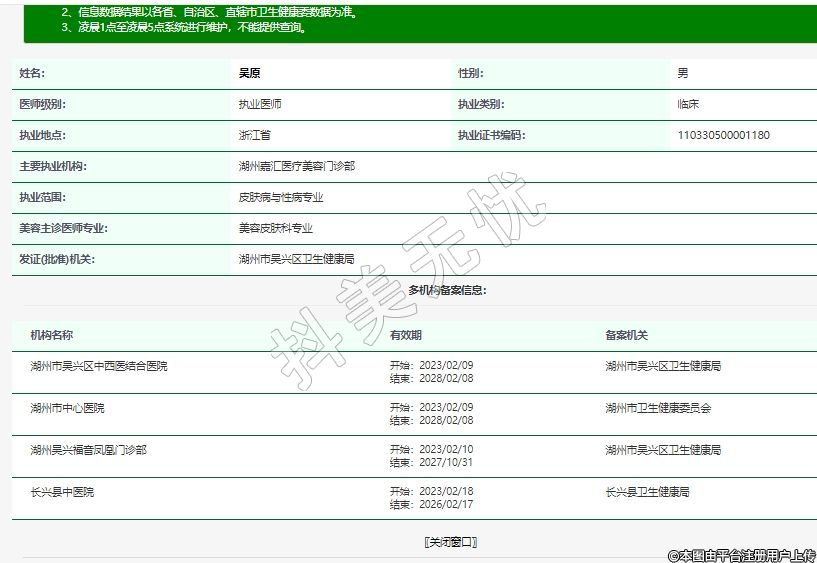Select the certificate number 110330500001180
The image size is (817, 563).
(723, 135)
